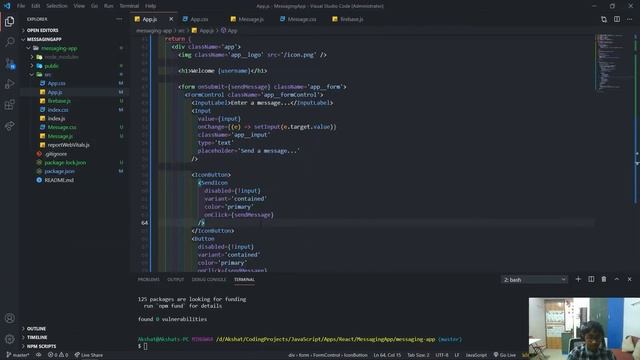Start Live Share from status bar

click(x=89, y=355)
